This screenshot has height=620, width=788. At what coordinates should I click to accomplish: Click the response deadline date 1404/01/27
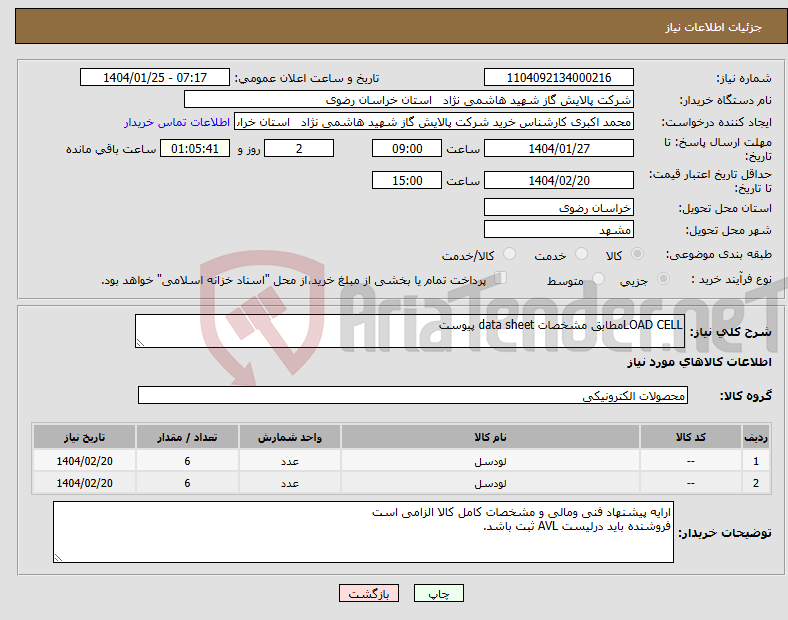pyautogui.click(x=558, y=149)
